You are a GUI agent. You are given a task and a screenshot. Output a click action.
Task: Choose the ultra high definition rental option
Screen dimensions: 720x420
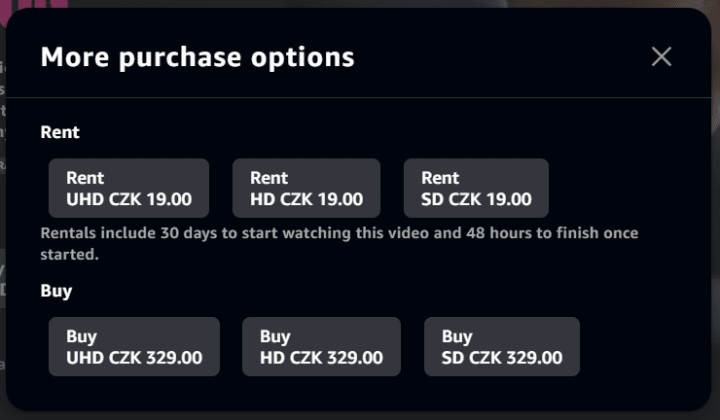pos(129,188)
